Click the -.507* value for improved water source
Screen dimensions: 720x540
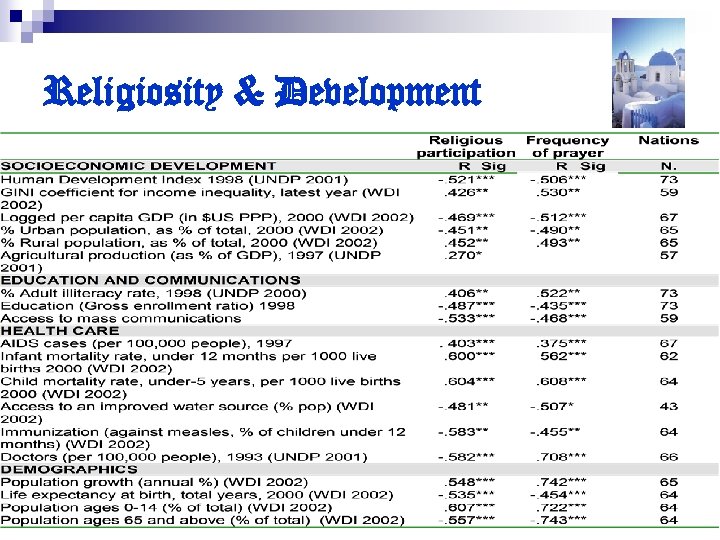click(x=551, y=407)
